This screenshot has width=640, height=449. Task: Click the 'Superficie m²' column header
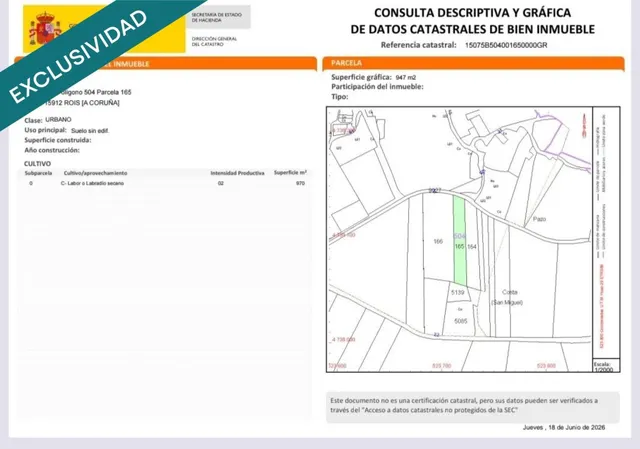tap(290, 173)
